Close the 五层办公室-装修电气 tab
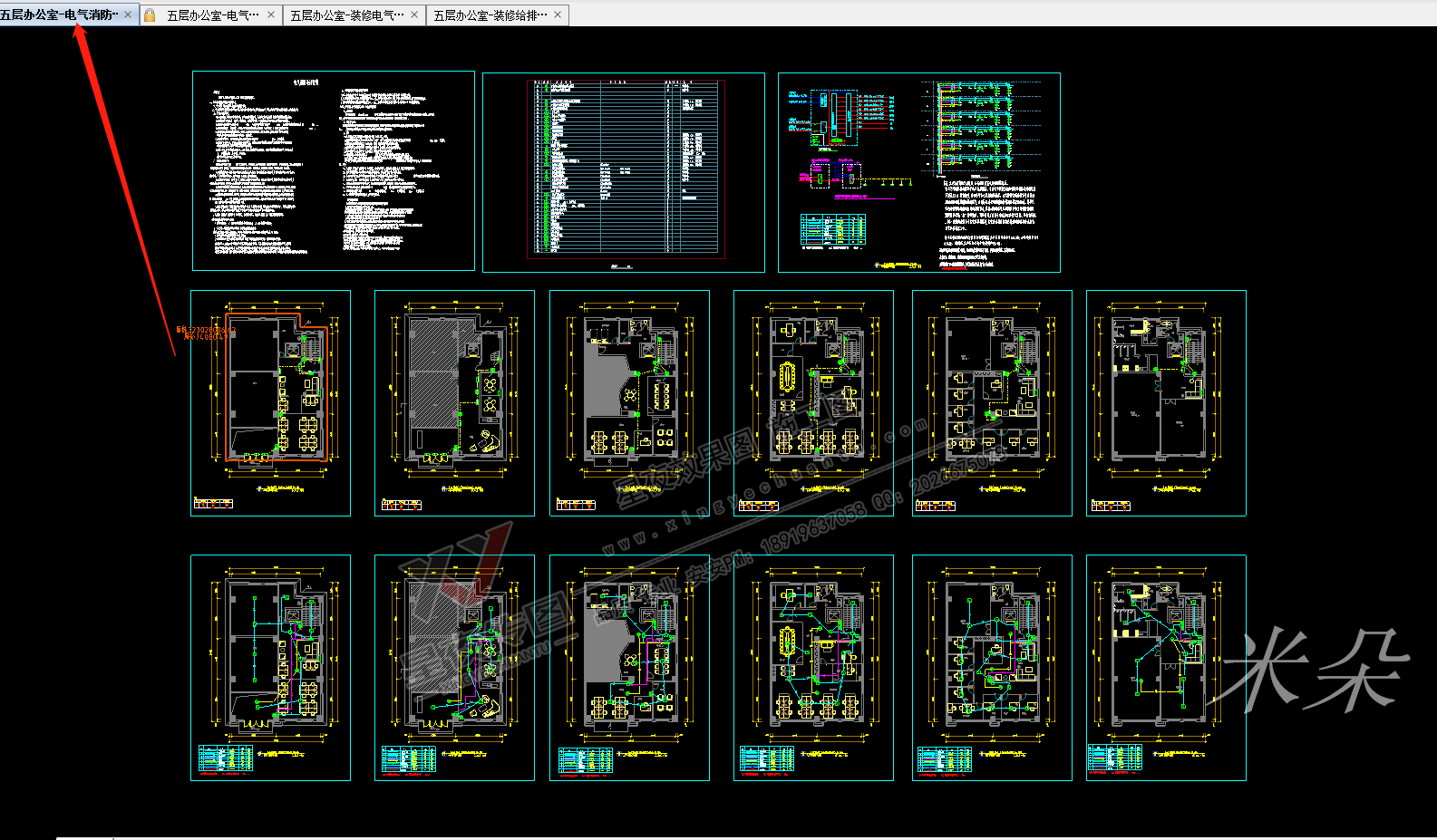The image size is (1437, 840). tap(414, 15)
